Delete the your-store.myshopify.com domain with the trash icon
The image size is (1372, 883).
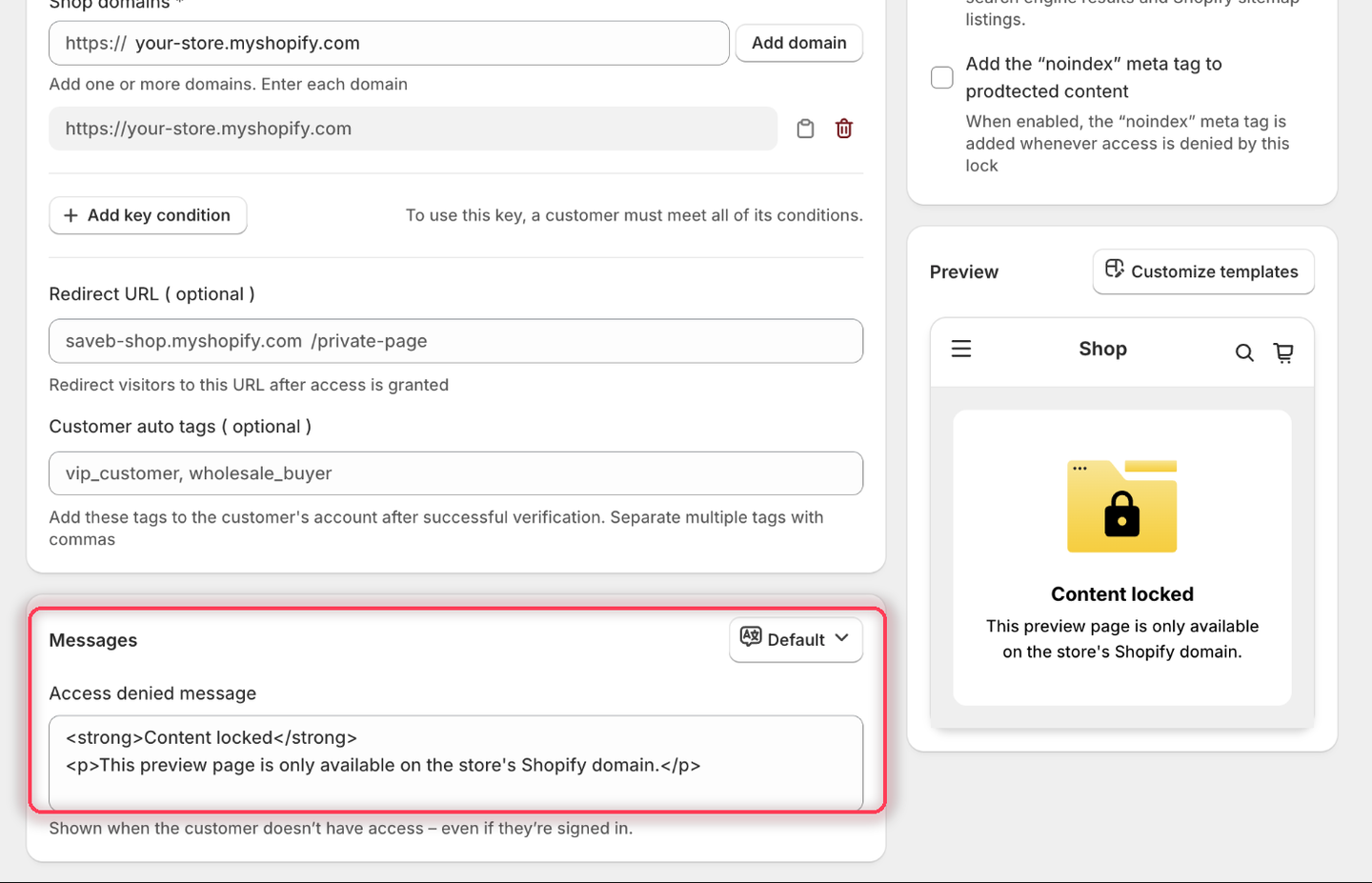point(844,129)
